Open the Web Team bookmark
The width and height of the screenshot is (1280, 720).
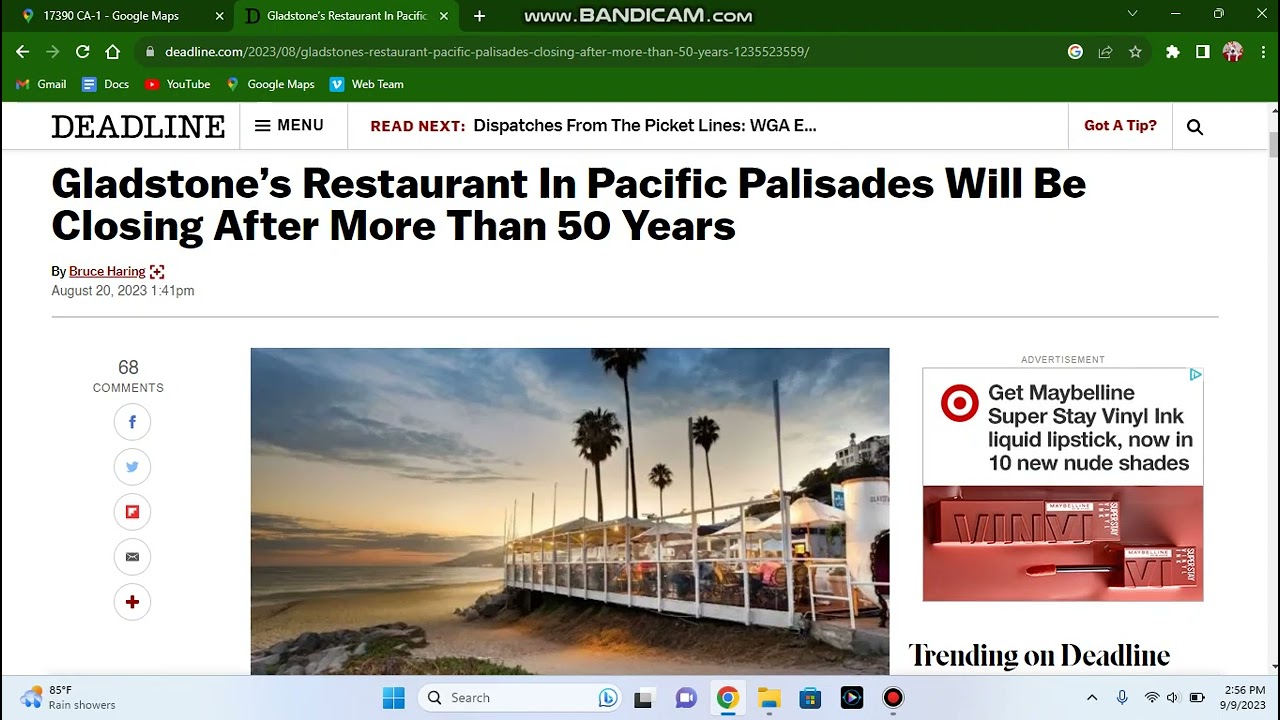367,84
